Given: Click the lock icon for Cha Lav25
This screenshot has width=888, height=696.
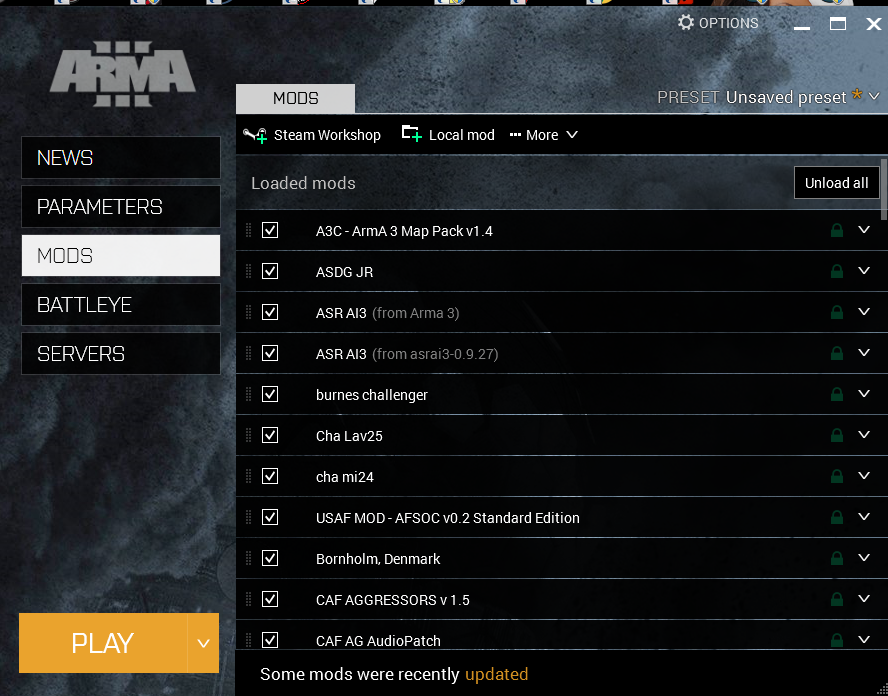Looking at the screenshot, I should point(837,436).
